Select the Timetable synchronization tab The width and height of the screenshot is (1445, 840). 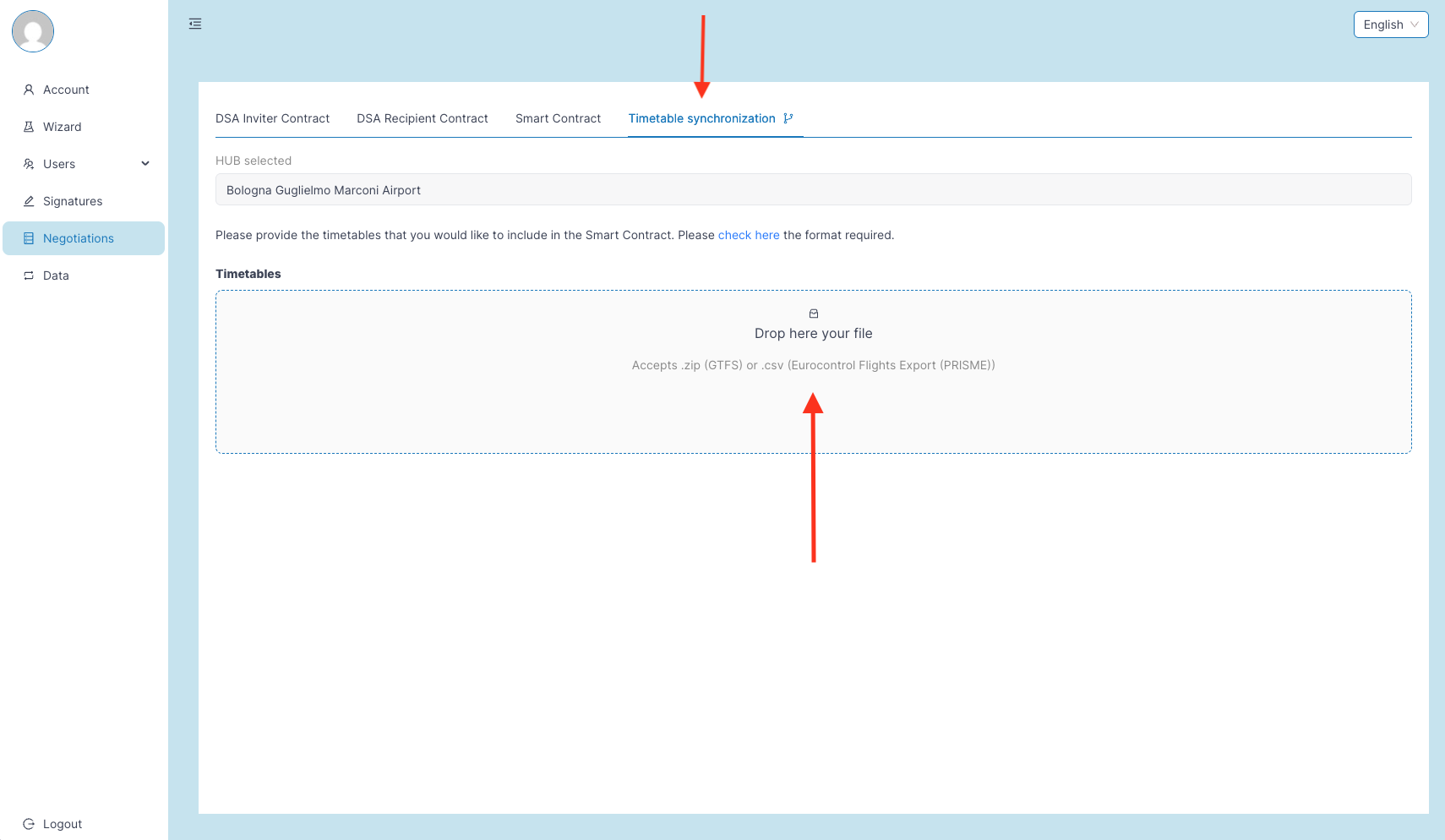[x=701, y=118]
